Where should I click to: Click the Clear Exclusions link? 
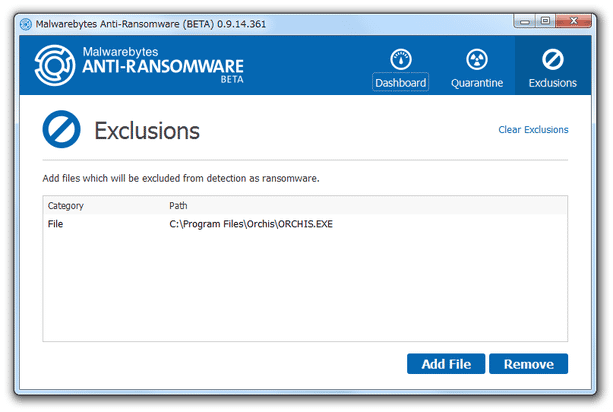click(x=533, y=129)
